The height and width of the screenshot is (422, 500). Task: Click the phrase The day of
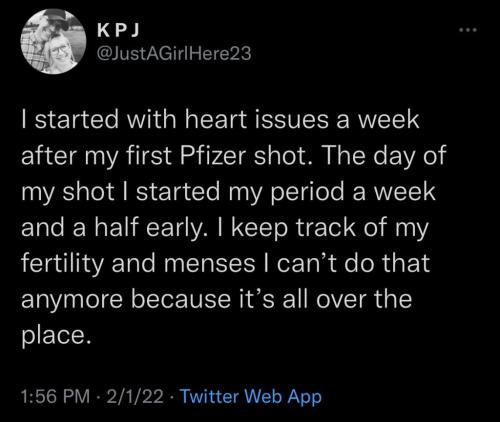(x=383, y=156)
